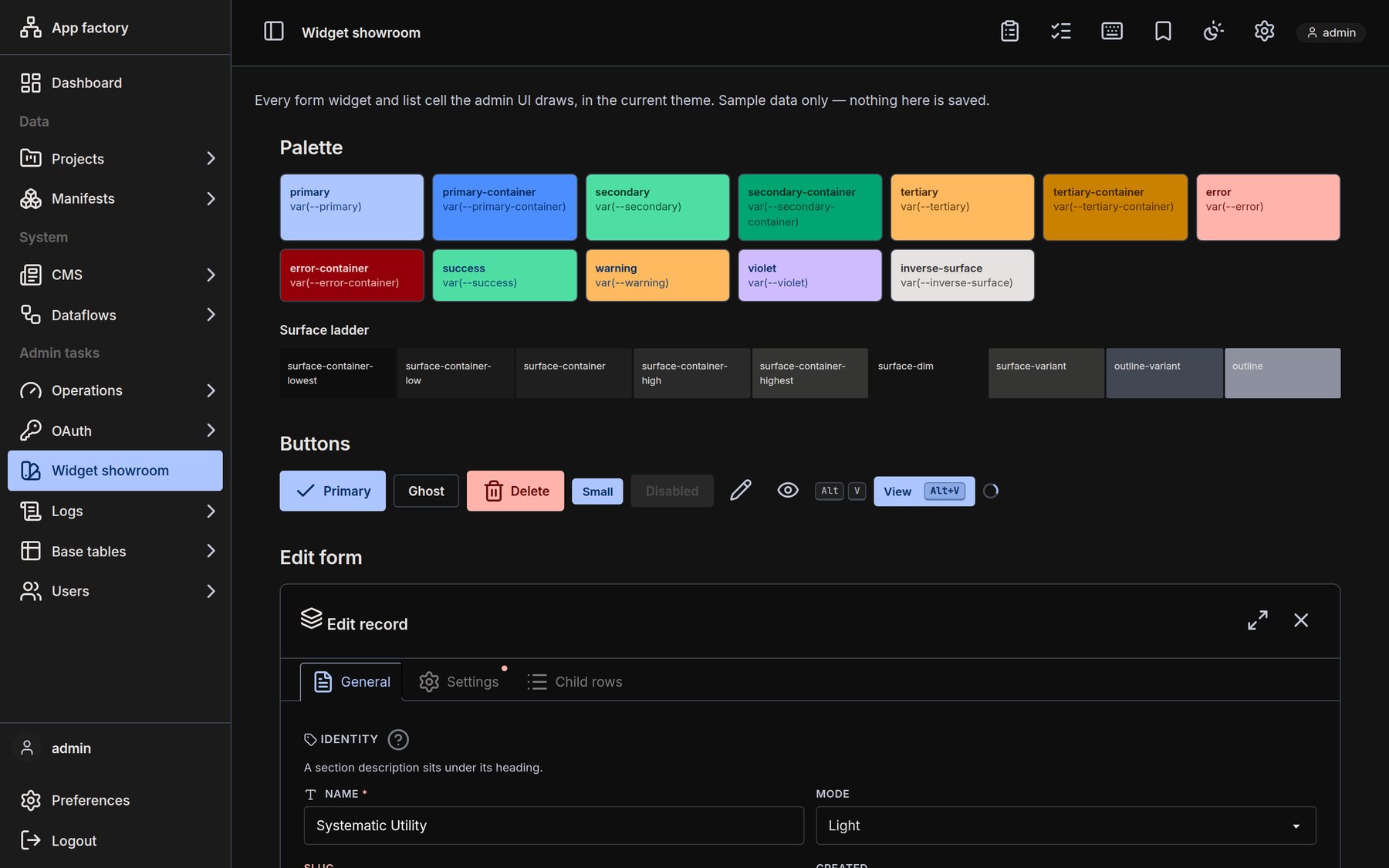The image size is (1389, 868).
Task: Open the clipboard list icon in header
Action: 1009,32
